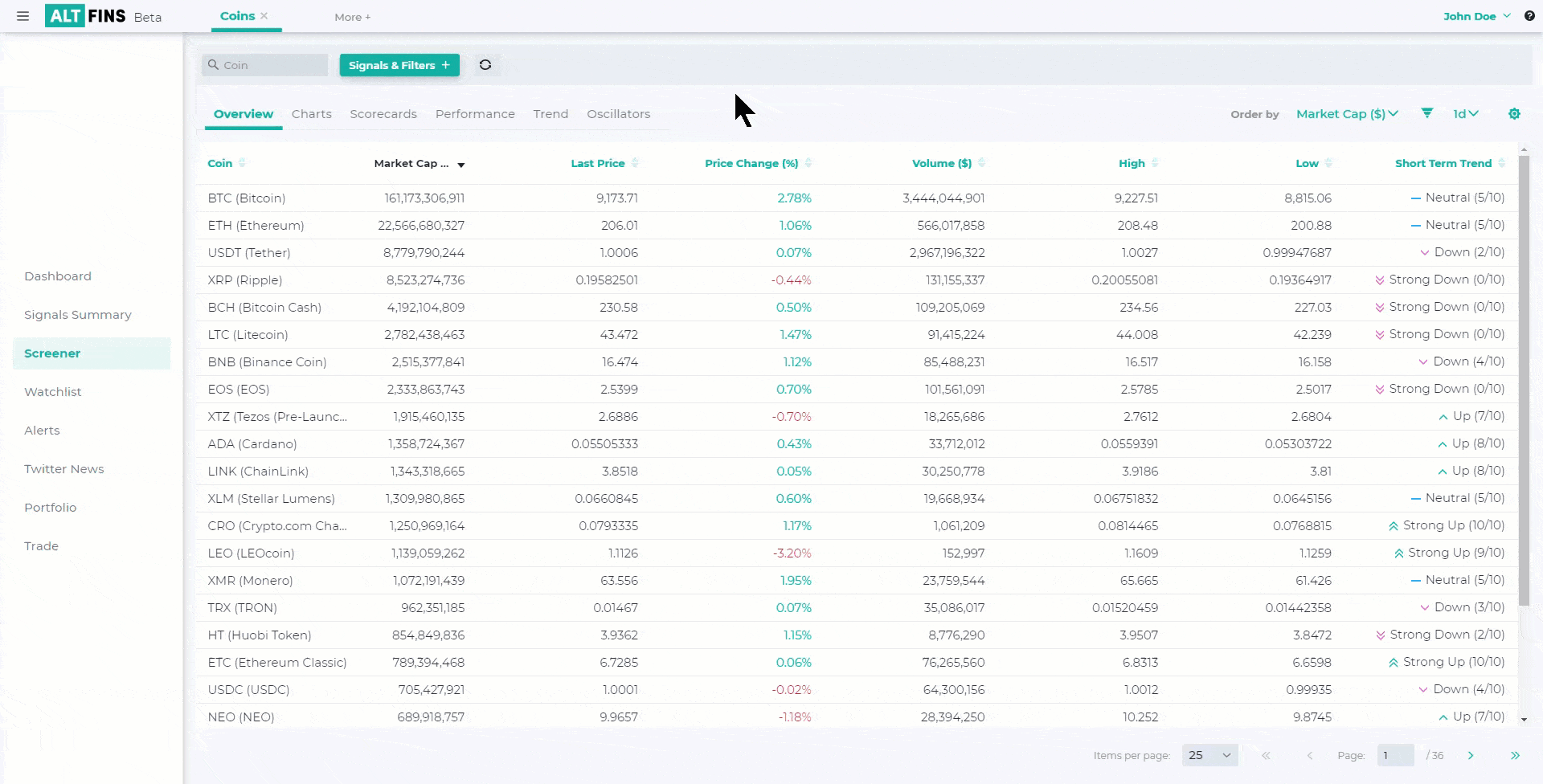Click the Page number input field
1543x784 pixels.
(x=1395, y=755)
